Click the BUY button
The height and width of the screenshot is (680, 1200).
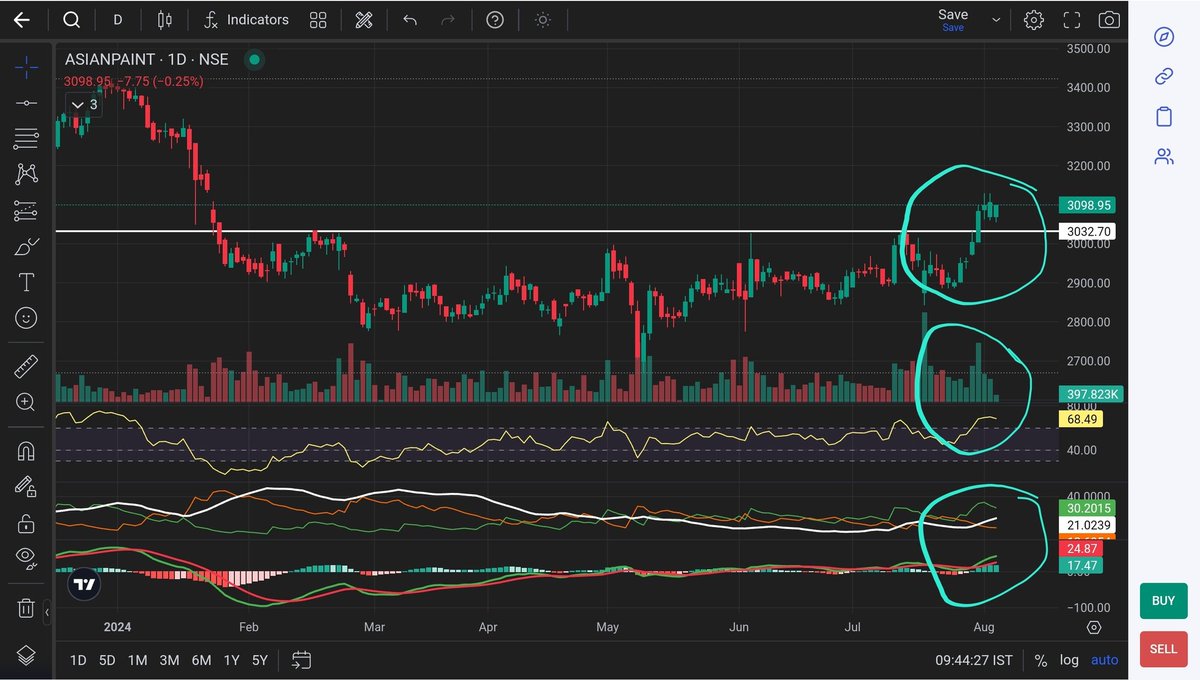pos(1163,601)
